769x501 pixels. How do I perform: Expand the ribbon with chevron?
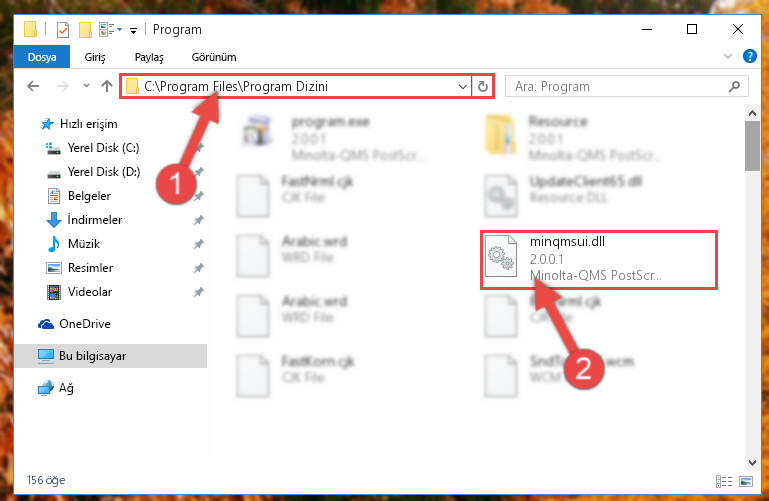(x=728, y=56)
